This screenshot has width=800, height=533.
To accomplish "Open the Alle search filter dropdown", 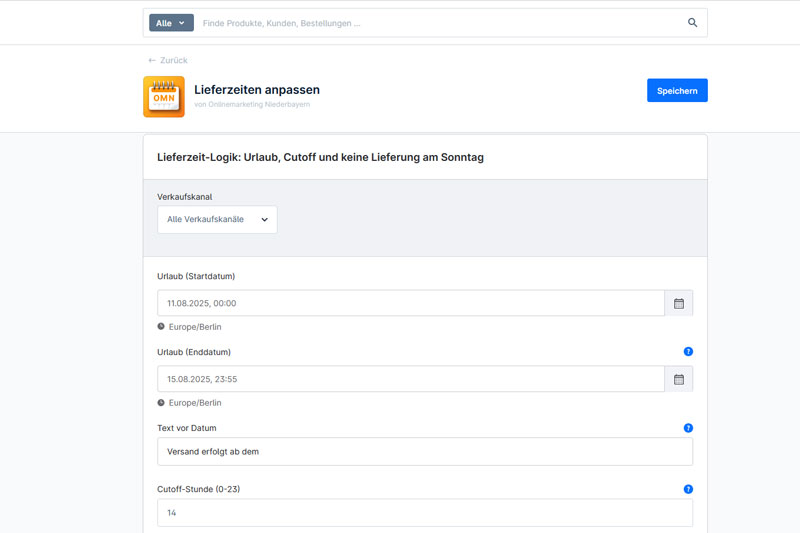I will coord(171,23).
